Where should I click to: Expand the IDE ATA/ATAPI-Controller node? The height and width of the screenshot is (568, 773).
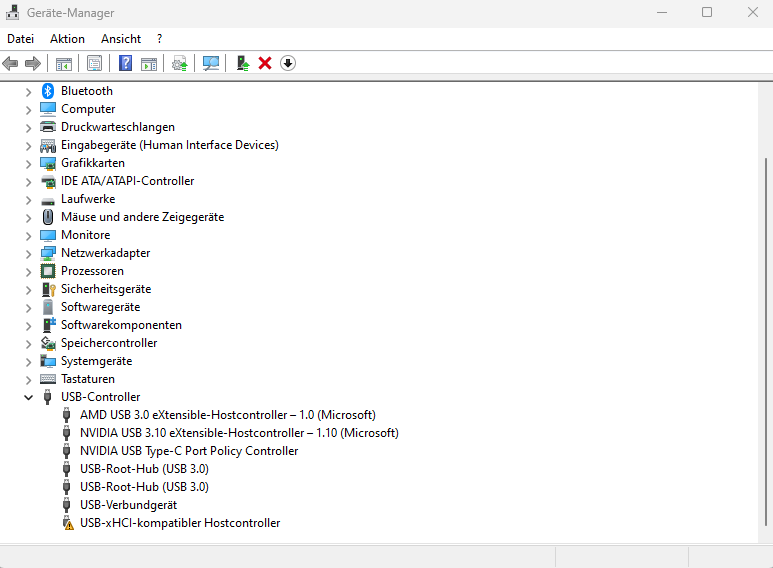point(28,181)
